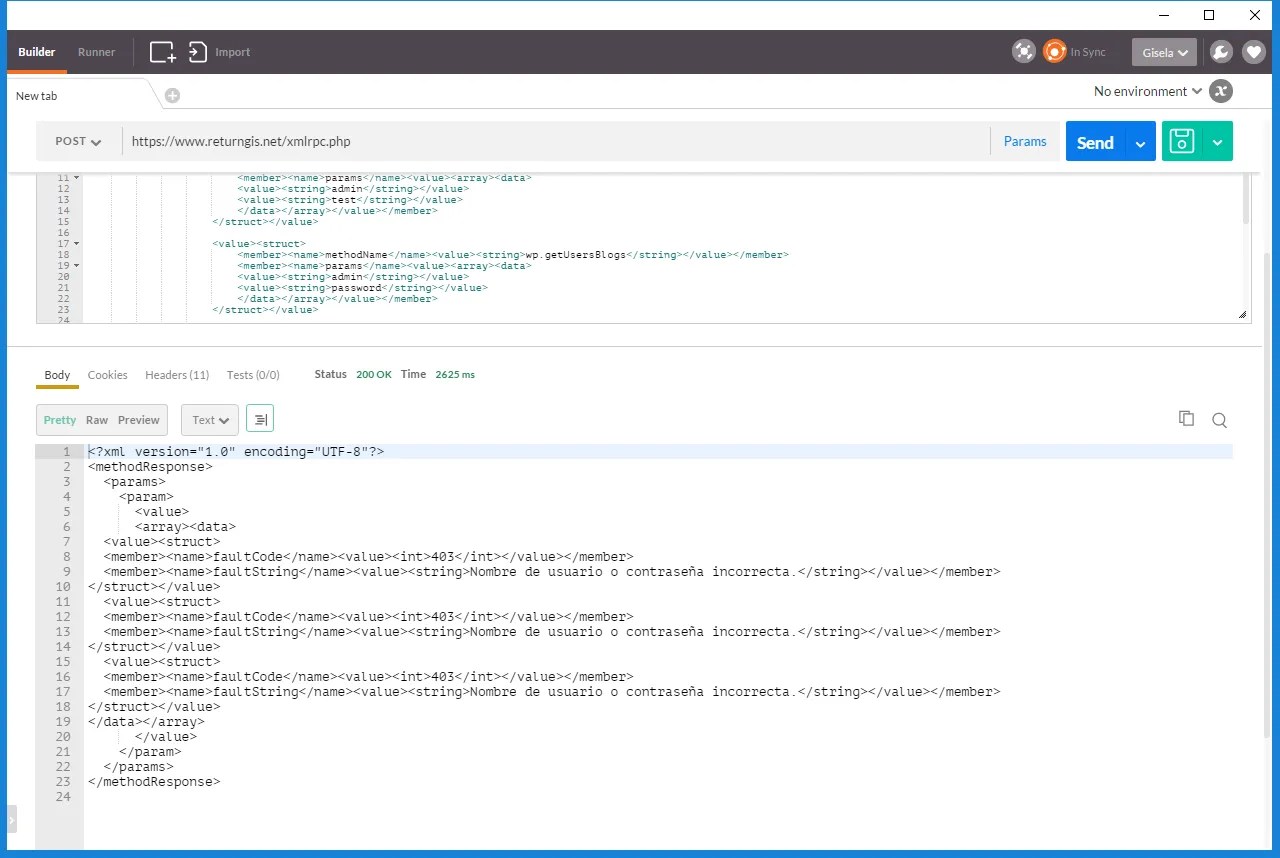Screen dimensions: 1280x858
Task: Open the No environment dropdown
Action: tap(1147, 91)
